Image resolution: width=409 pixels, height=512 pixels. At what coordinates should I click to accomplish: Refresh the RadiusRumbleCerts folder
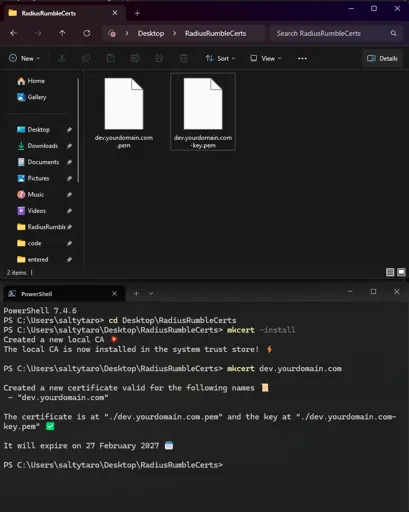coord(87,33)
